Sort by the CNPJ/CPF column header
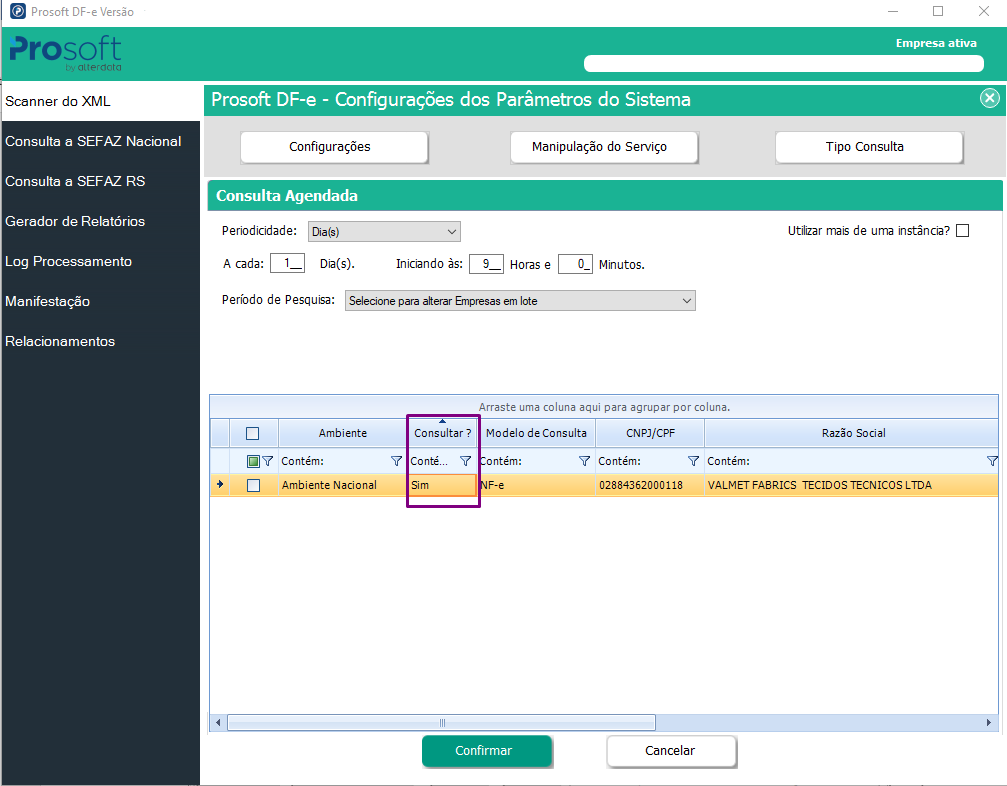The width and height of the screenshot is (1007, 786). (650, 433)
